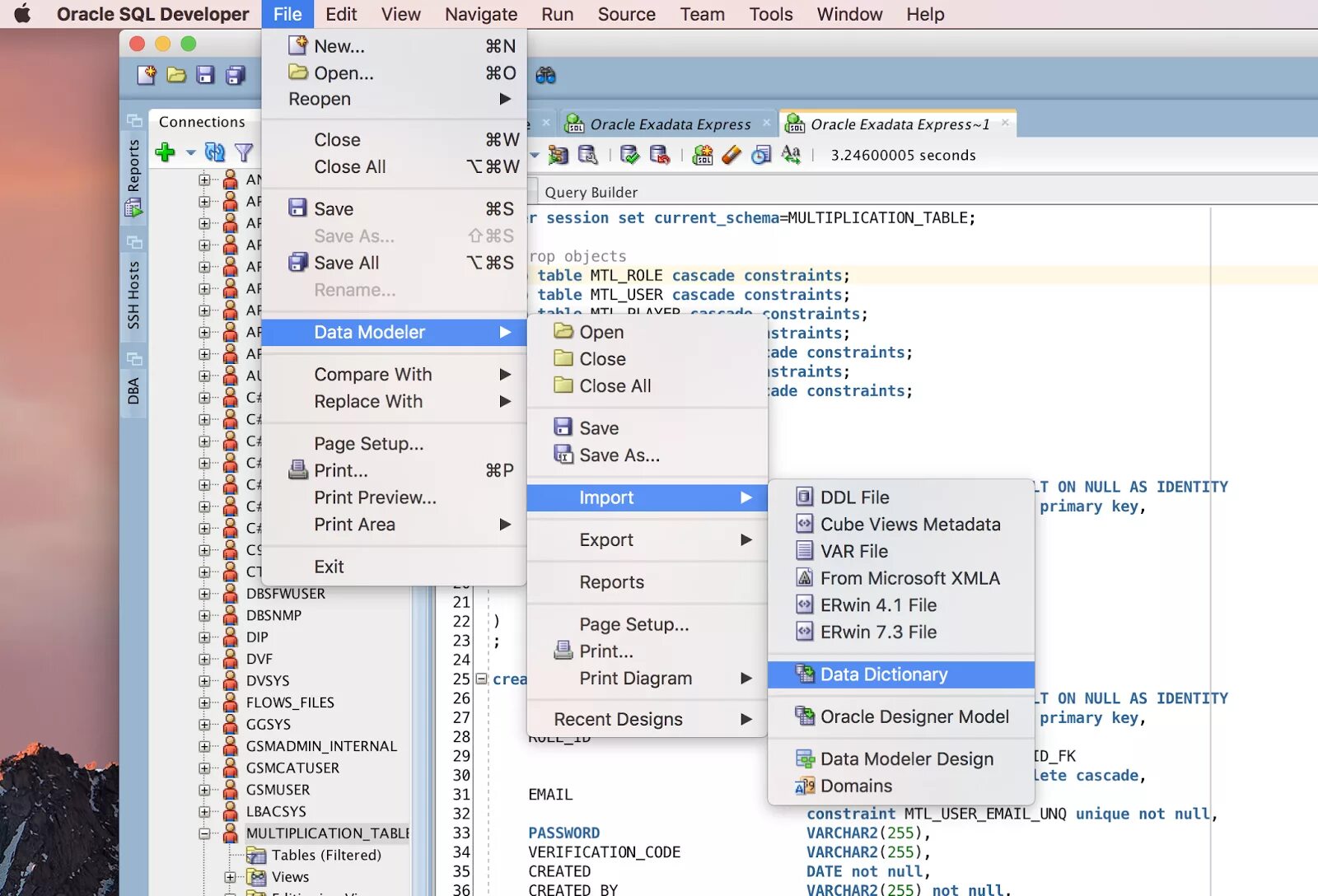This screenshot has height=896, width=1318.
Task: Click the Save toolbar icon
Action: [x=206, y=76]
